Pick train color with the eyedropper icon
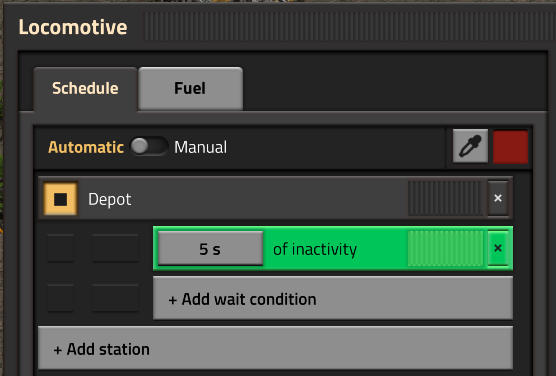Image resolution: width=556 pixels, height=376 pixels. tap(470, 146)
